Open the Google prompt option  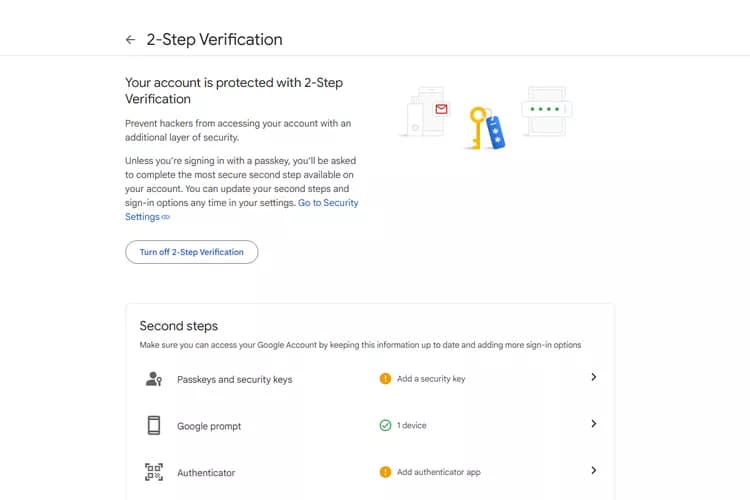(x=370, y=425)
